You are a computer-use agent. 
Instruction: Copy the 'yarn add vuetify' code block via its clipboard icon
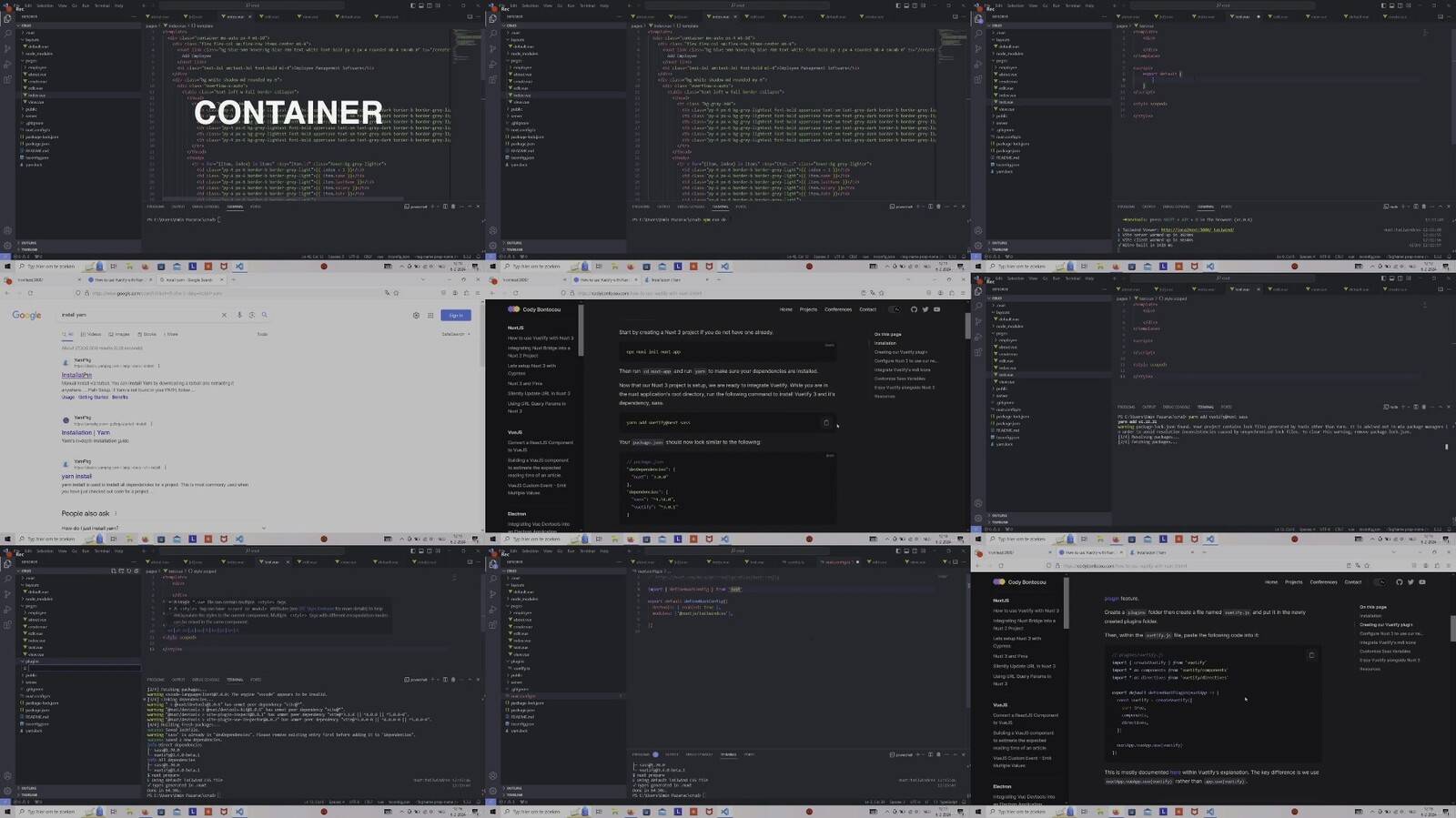[x=826, y=422]
